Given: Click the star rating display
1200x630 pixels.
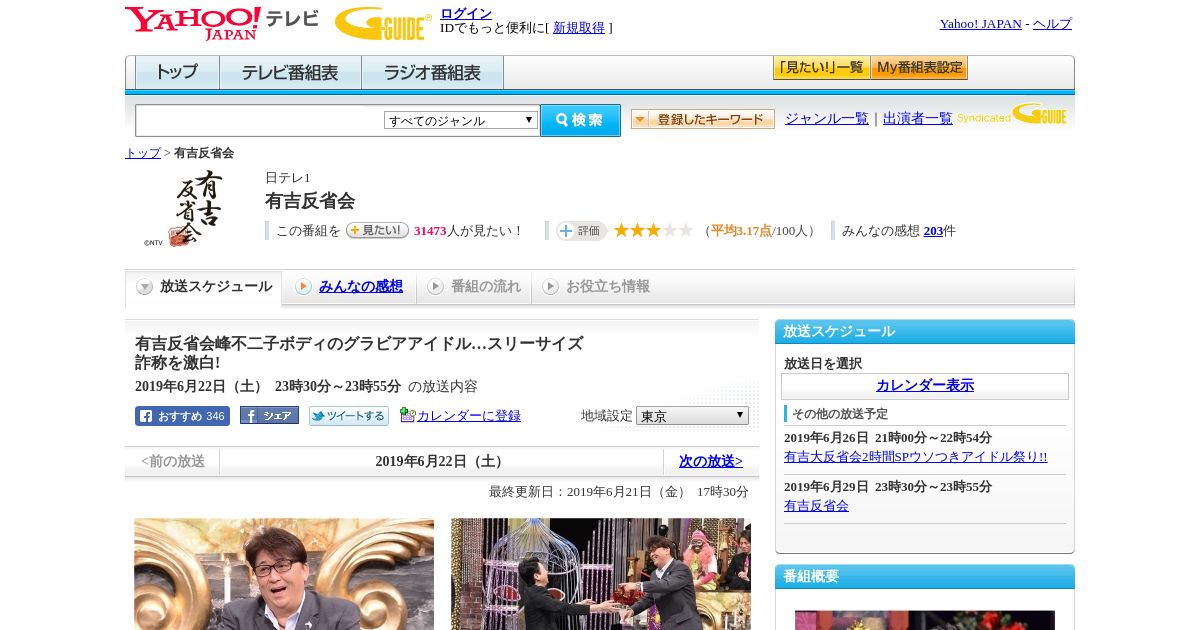Looking at the screenshot, I should click(653, 230).
